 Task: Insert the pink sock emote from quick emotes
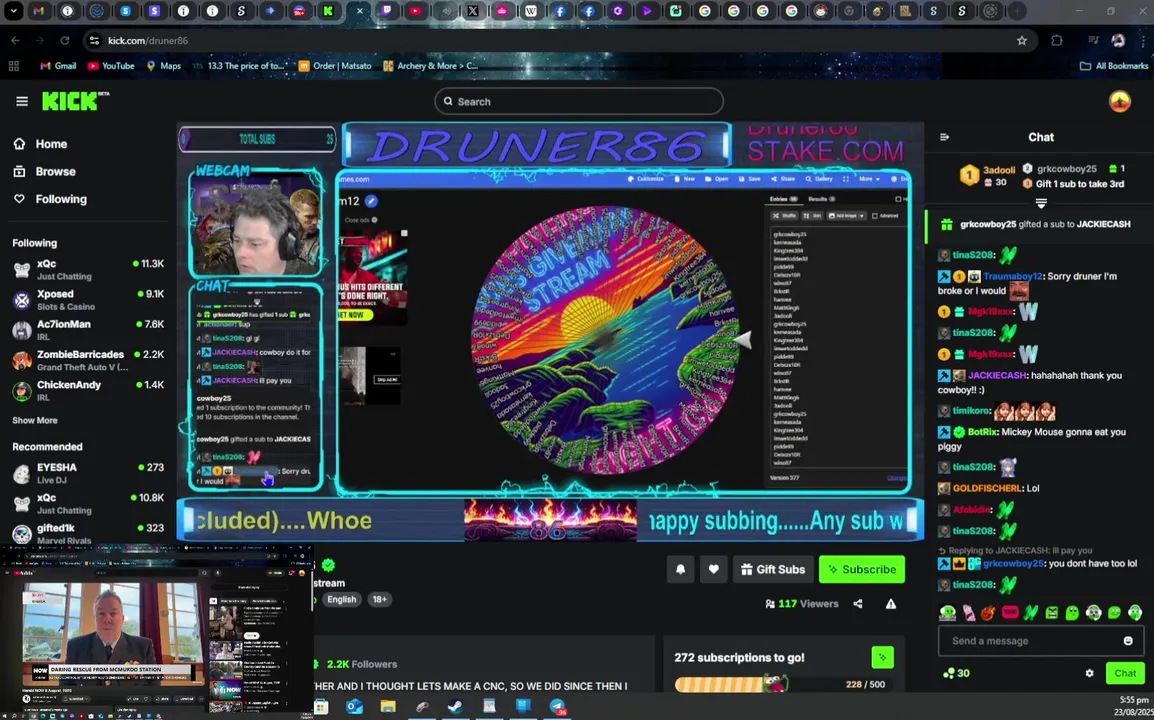click(x=969, y=613)
